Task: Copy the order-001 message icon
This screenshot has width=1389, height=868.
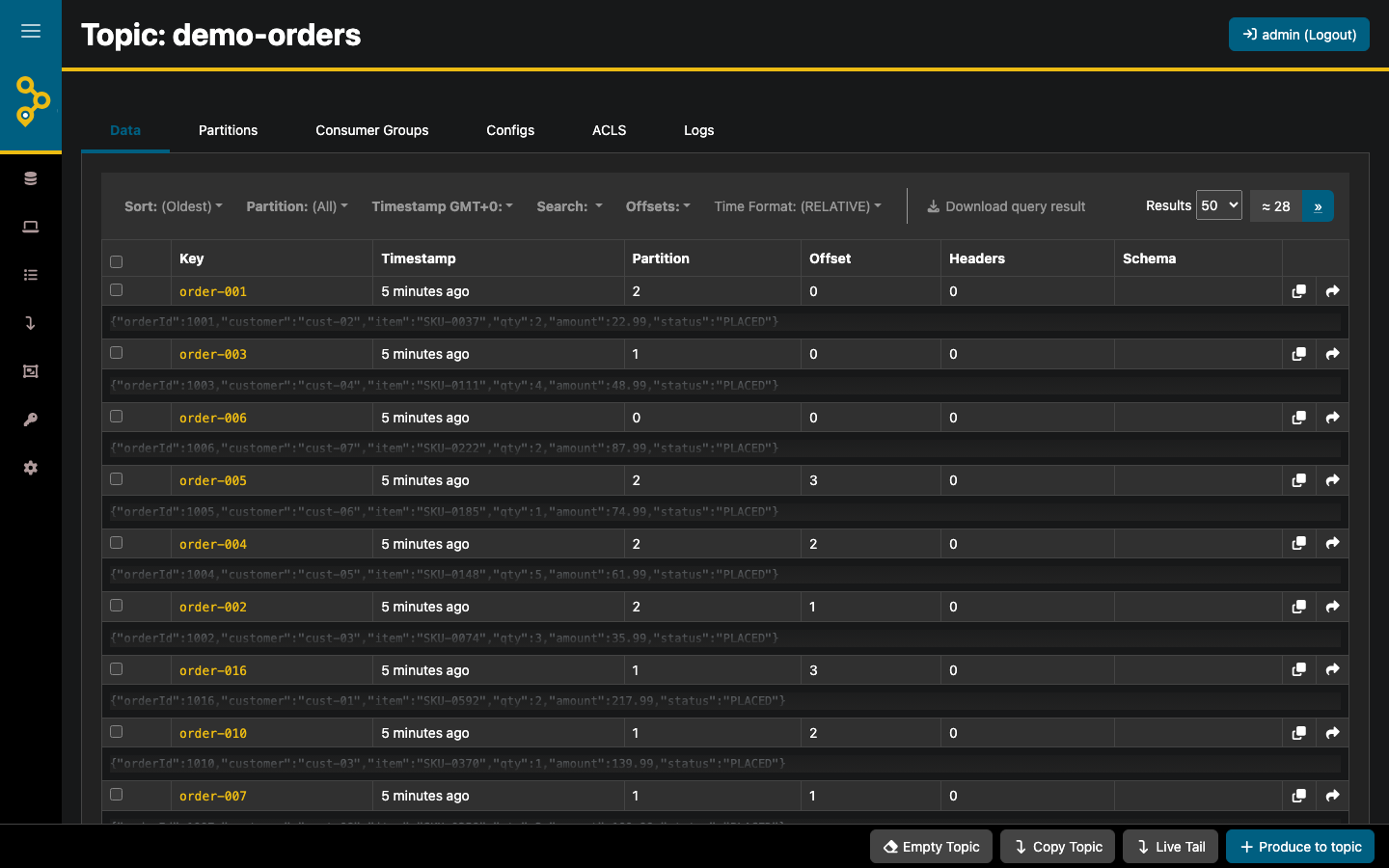Action: click(1299, 291)
